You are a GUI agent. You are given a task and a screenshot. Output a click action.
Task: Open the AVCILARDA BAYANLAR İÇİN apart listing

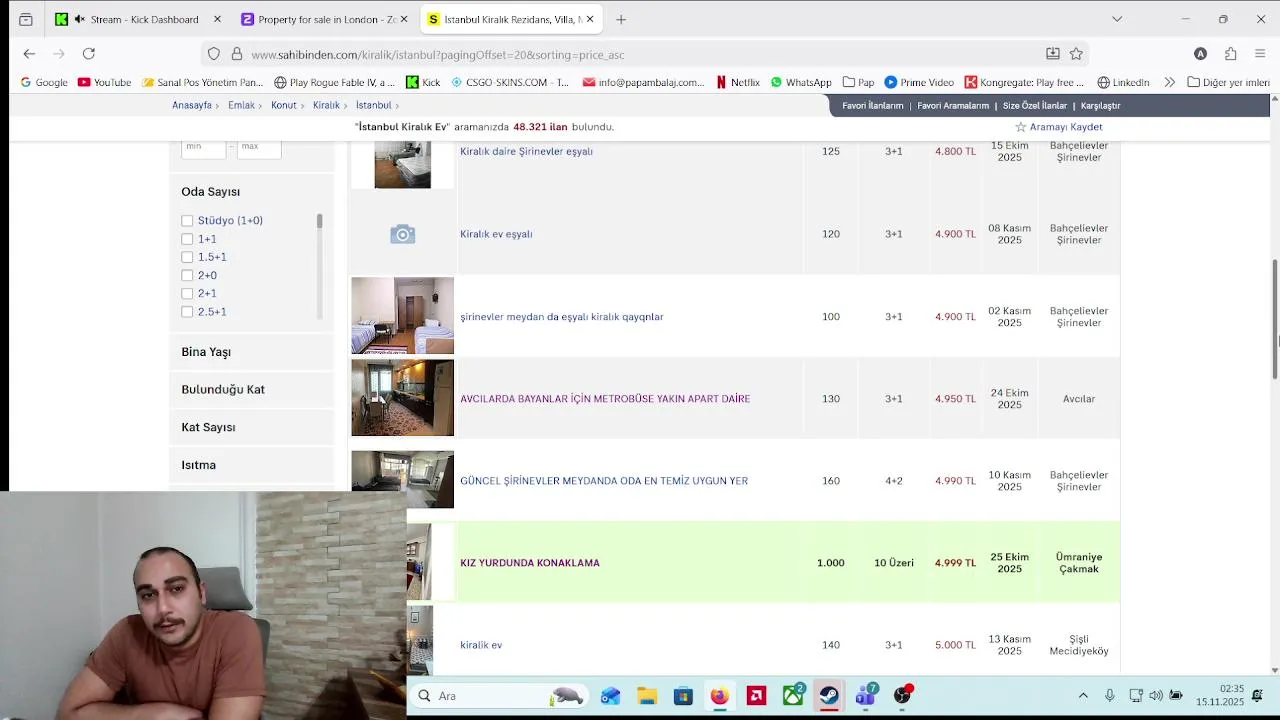605,399
